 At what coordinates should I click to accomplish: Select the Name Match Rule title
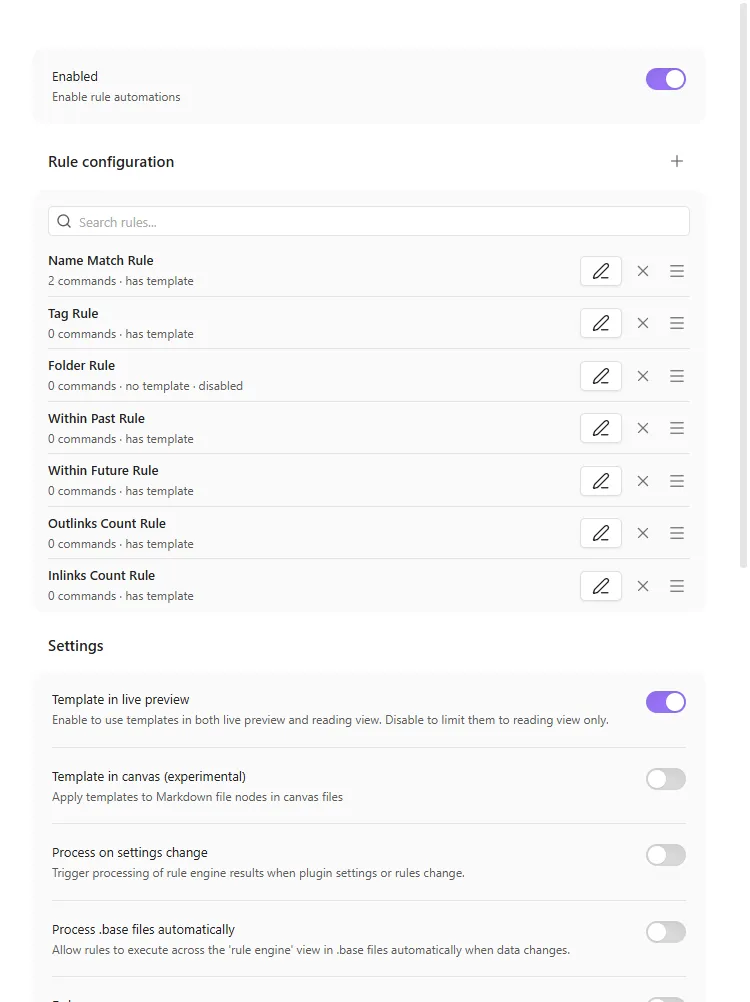[101, 261]
